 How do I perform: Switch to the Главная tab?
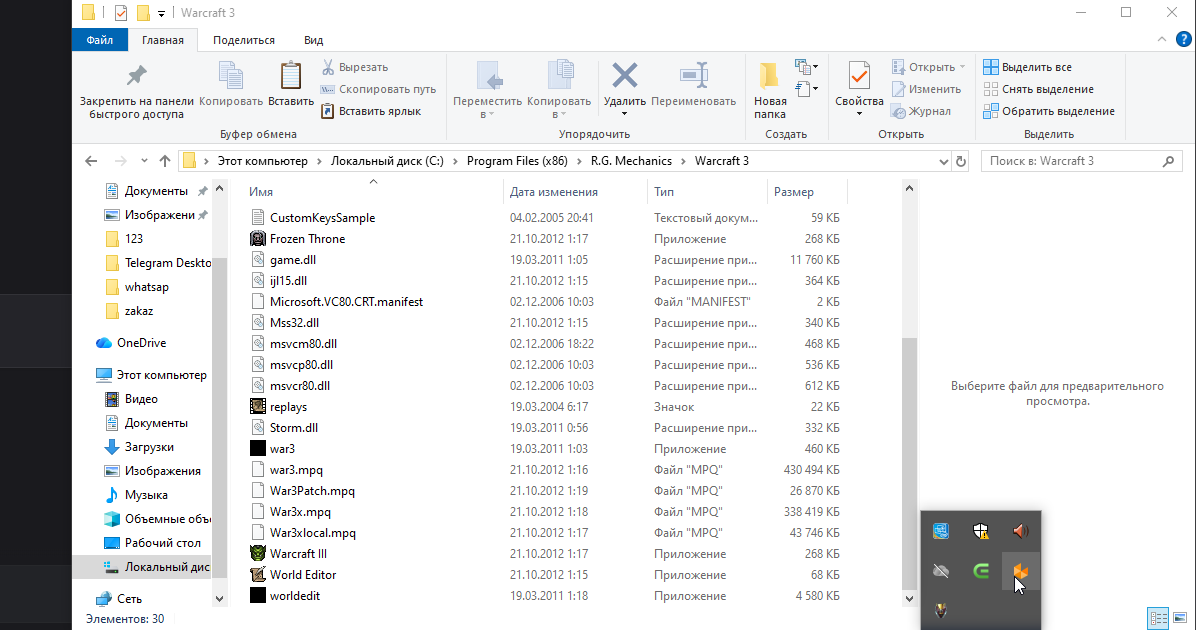[162, 40]
